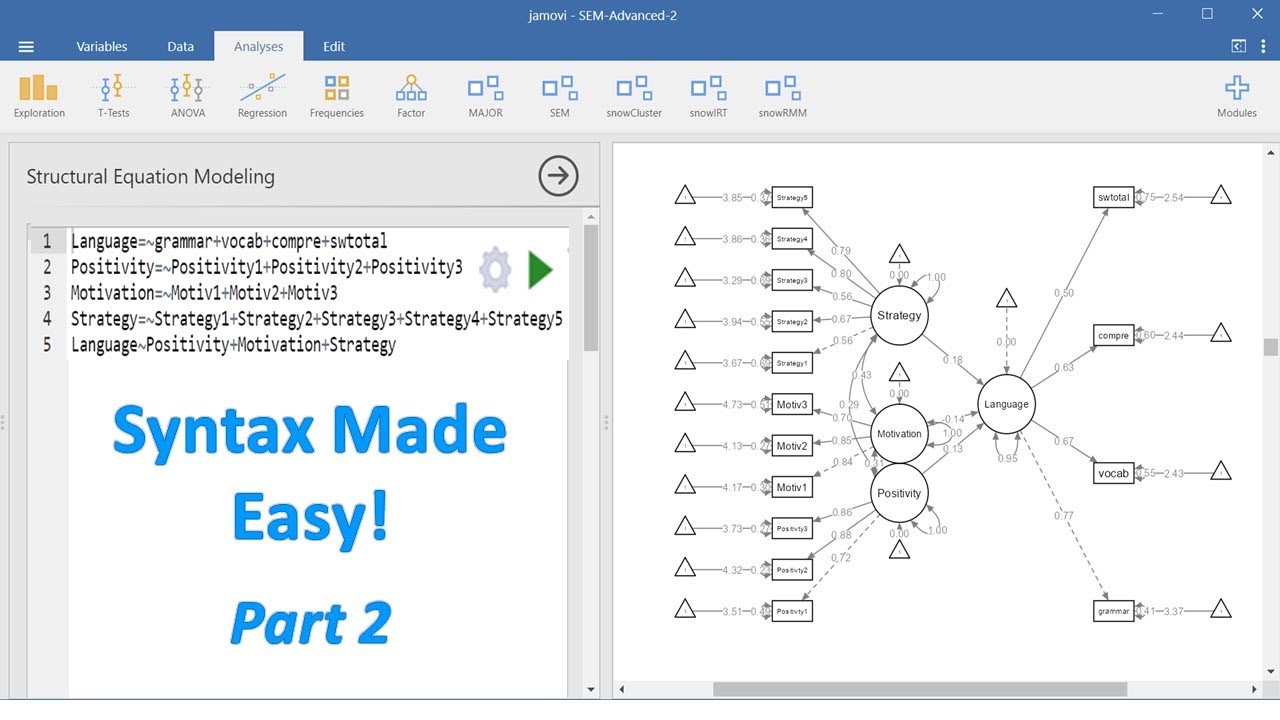Open the snowCluster module menu
Viewport: 1280px width, 720px height.
click(x=634, y=96)
